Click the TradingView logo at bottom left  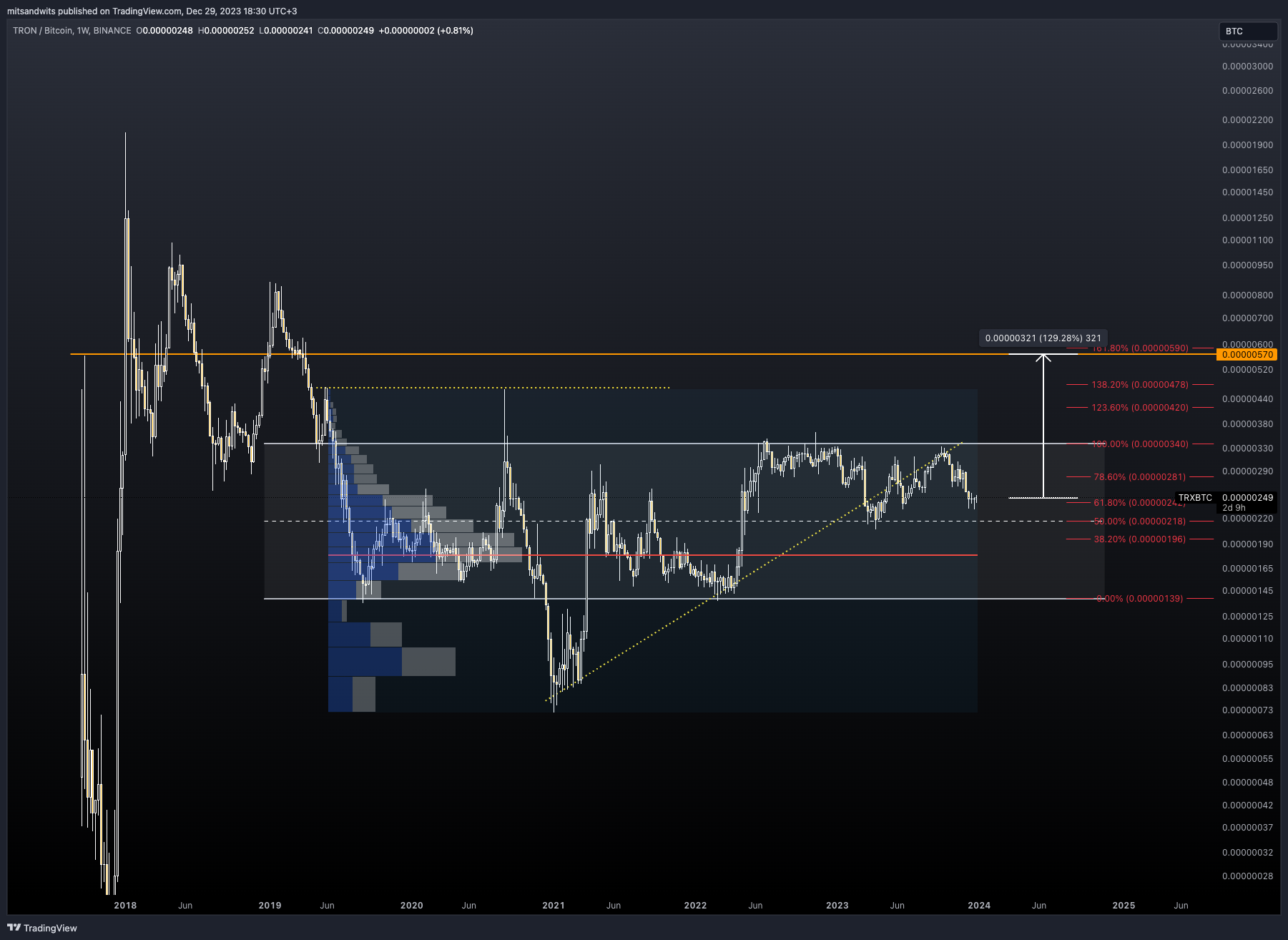click(42, 928)
